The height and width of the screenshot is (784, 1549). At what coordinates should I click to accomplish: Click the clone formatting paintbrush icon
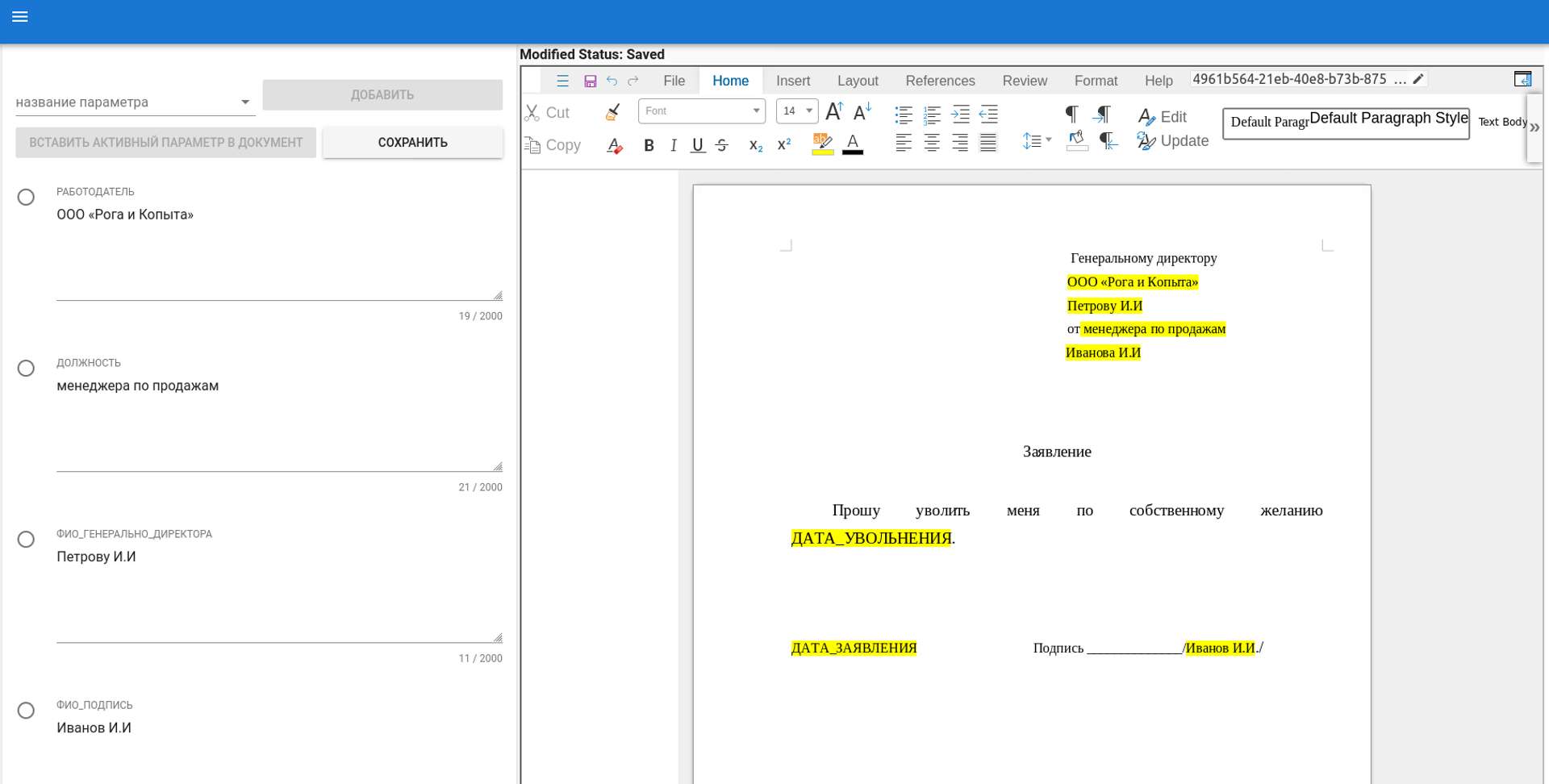point(613,112)
